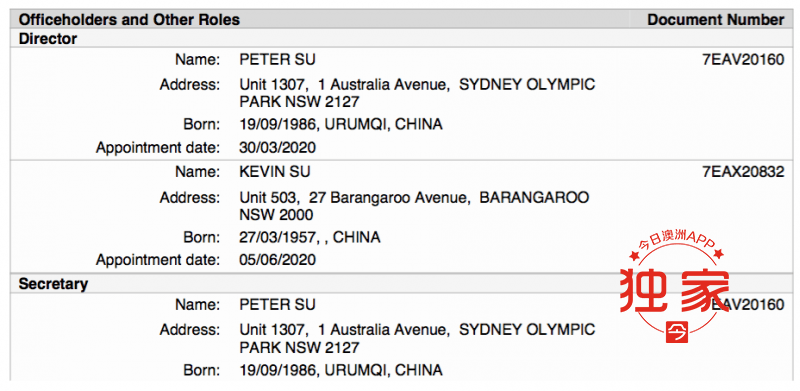
Task: Click appointment date 30/03/2020
Action: point(277,148)
